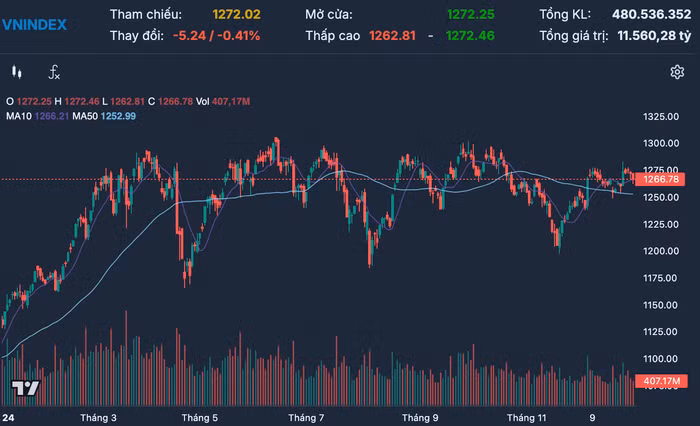The image size is (700, 426).
Task: Click the TradingView logo
Action: 24,389
